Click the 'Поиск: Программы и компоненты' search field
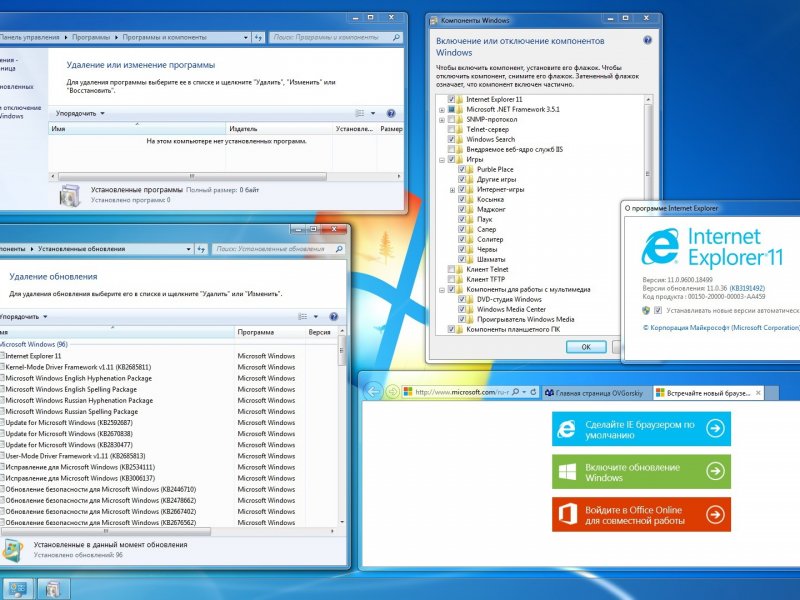The width and height of the screenshot is (800, 600). tap(336, 37)
